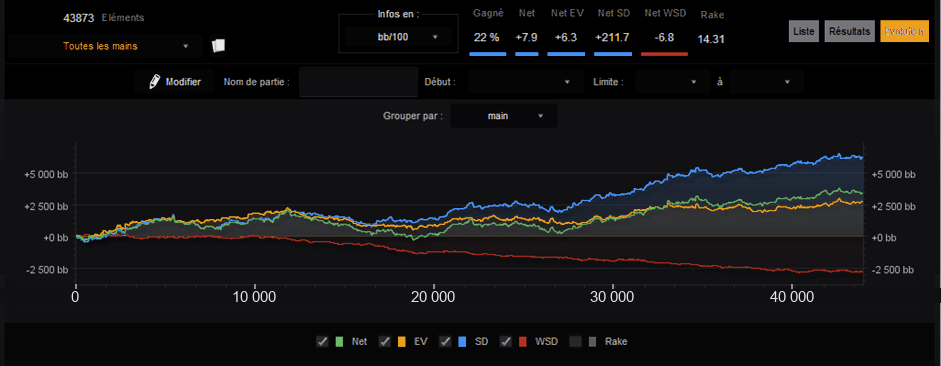Screen dimensions: 941x366
Task: Click the pencil icon on Modifier
Action: [155, 82]
